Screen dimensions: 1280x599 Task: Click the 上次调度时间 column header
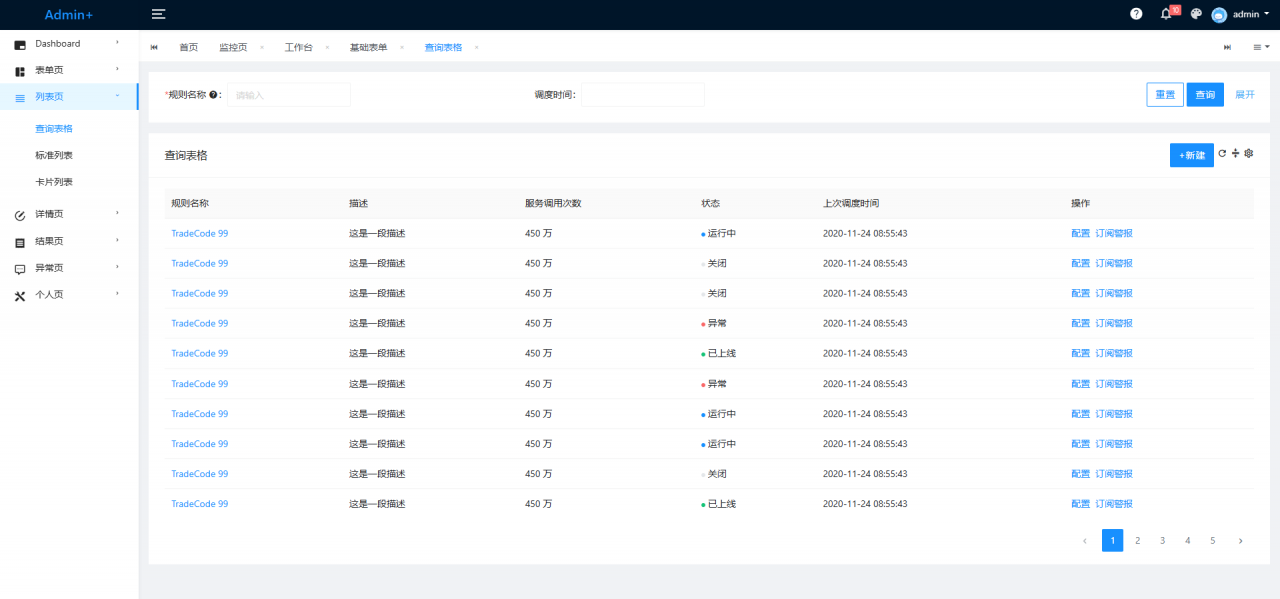(x=851, y=204)
